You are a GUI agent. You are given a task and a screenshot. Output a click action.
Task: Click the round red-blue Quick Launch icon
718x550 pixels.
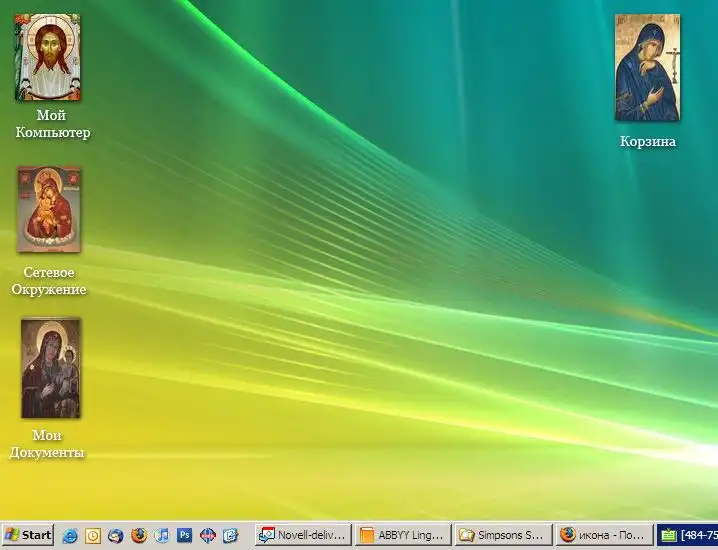pos(208,536)
